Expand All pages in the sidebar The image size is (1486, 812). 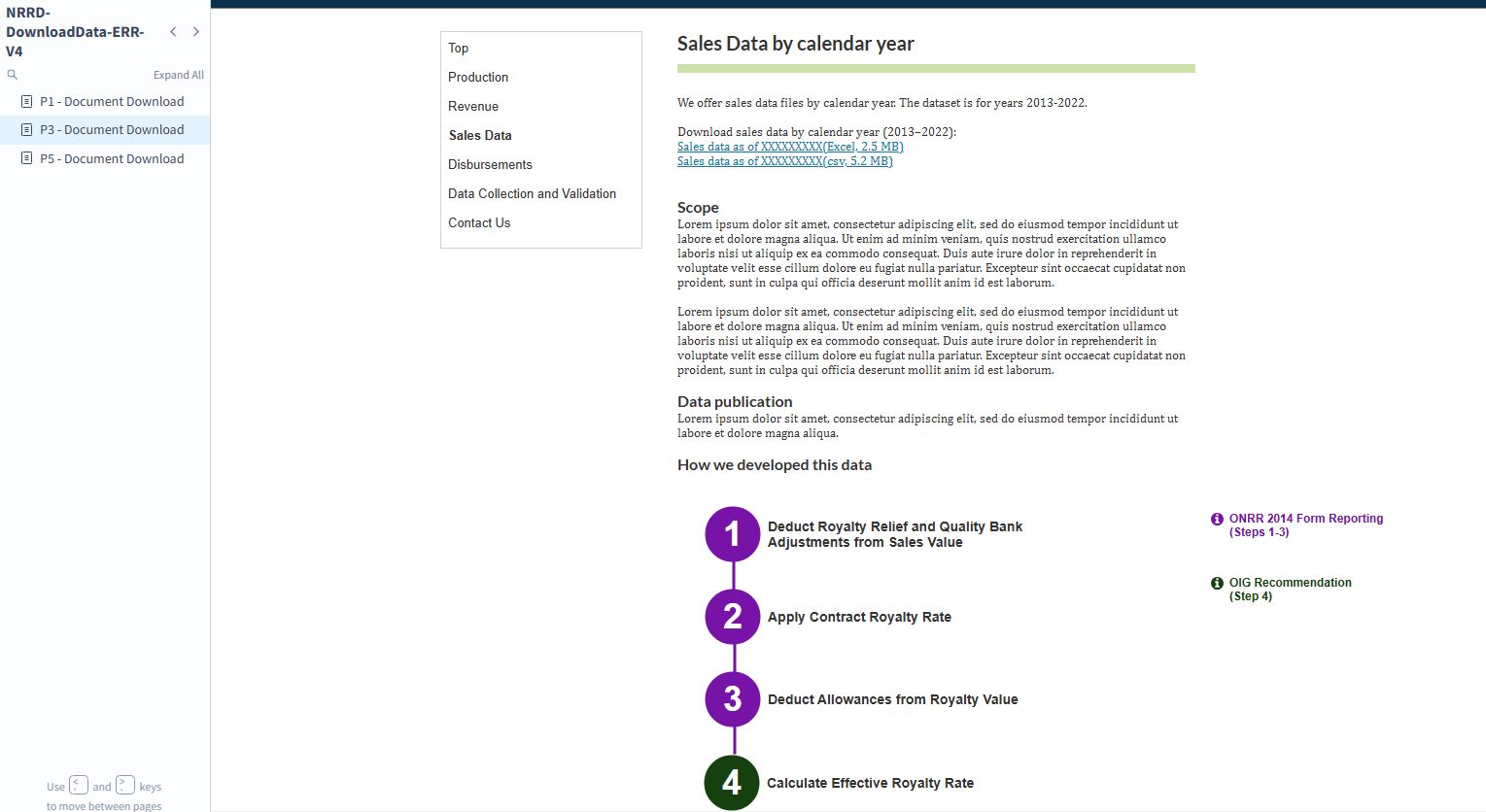coord(178,75)
